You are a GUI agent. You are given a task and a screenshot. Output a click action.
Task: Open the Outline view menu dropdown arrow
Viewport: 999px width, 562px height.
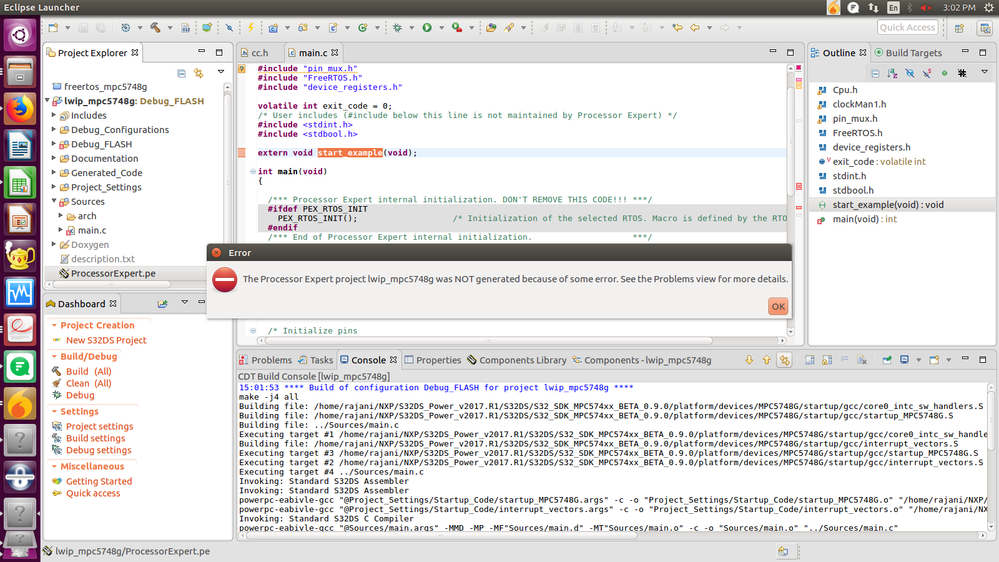click(984, 73)
